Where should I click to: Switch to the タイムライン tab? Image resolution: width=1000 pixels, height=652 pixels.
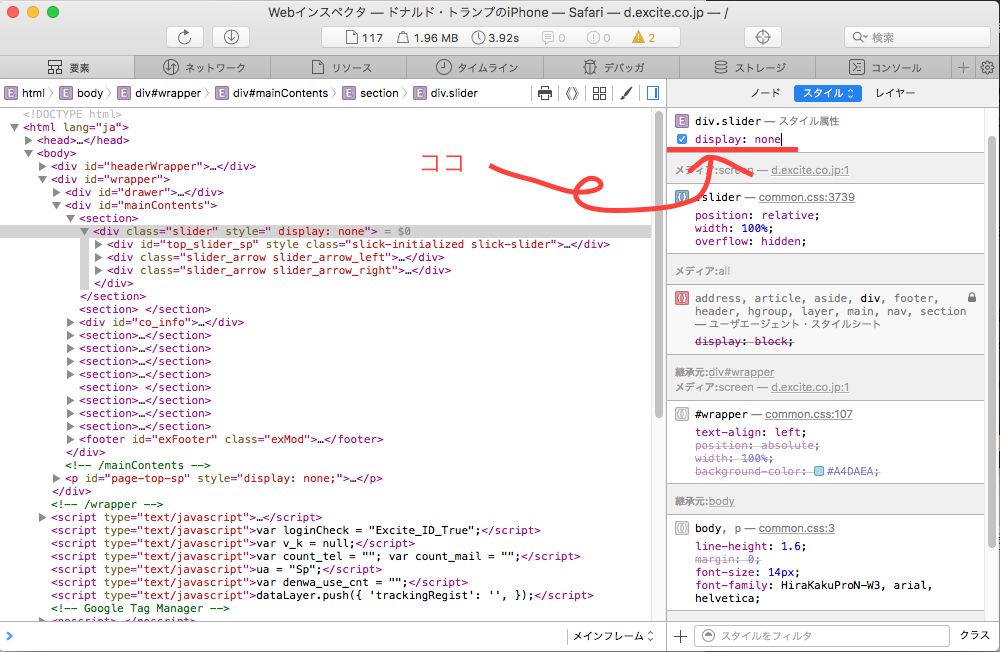click(x=476, y=67)
